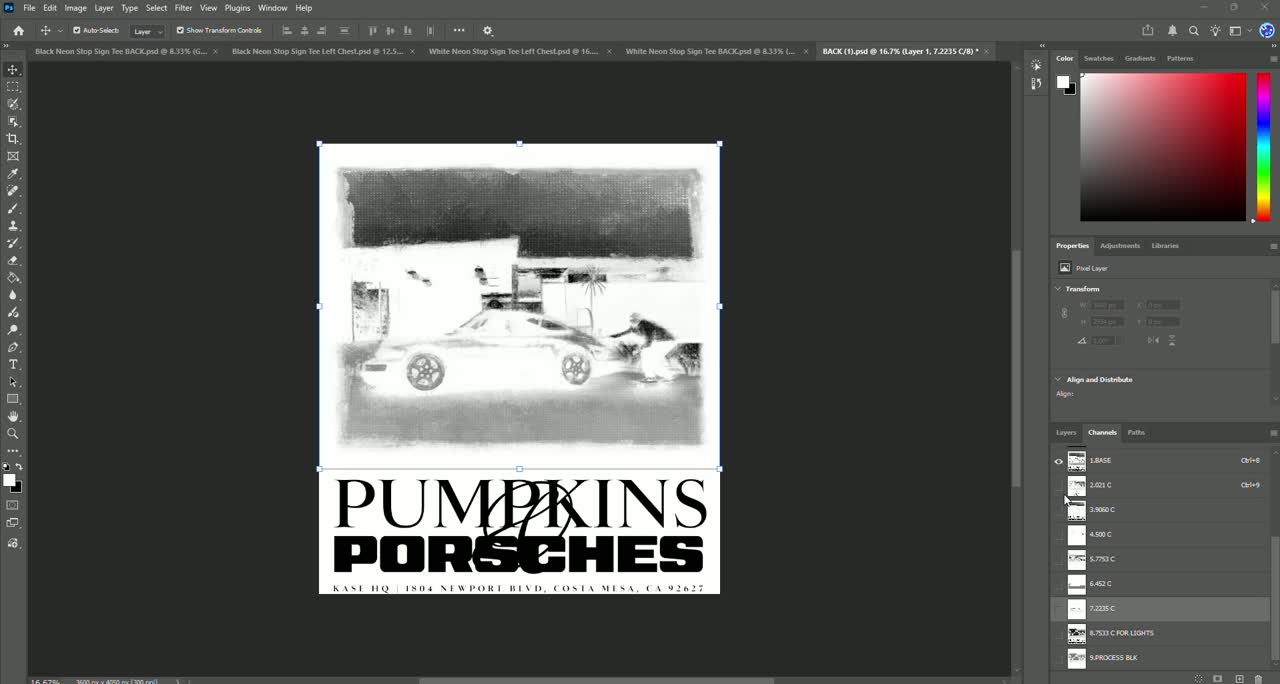Open the Plugins menu
The image size is (1280, 684).
237,8
